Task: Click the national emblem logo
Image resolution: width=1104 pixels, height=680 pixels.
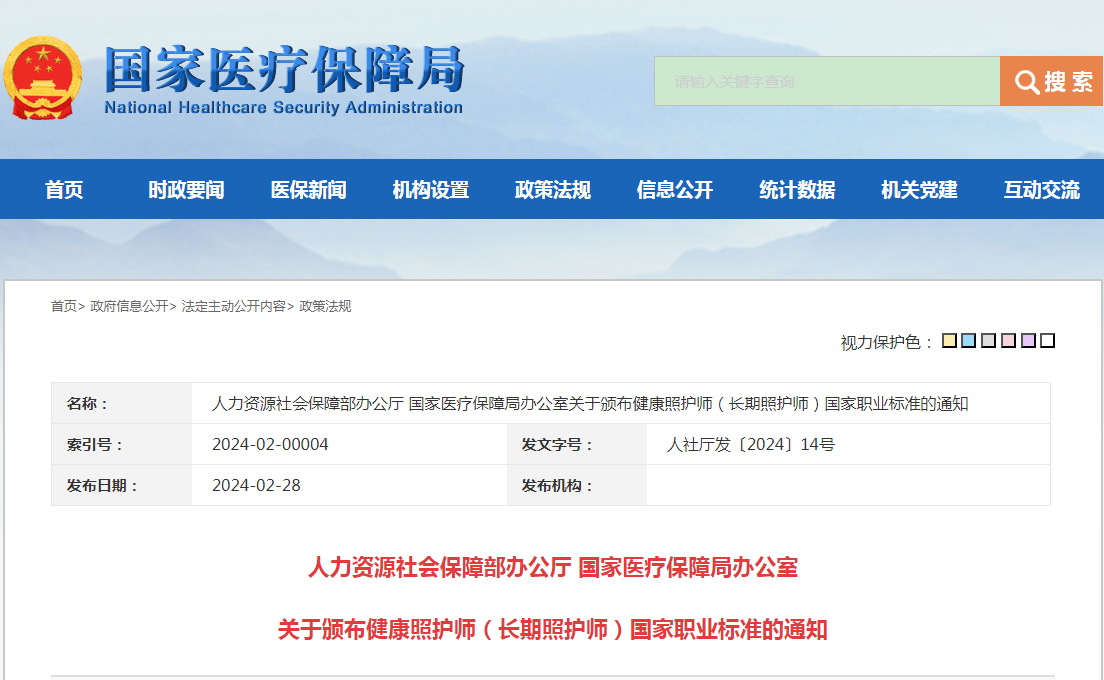Action: pos(42,78)
